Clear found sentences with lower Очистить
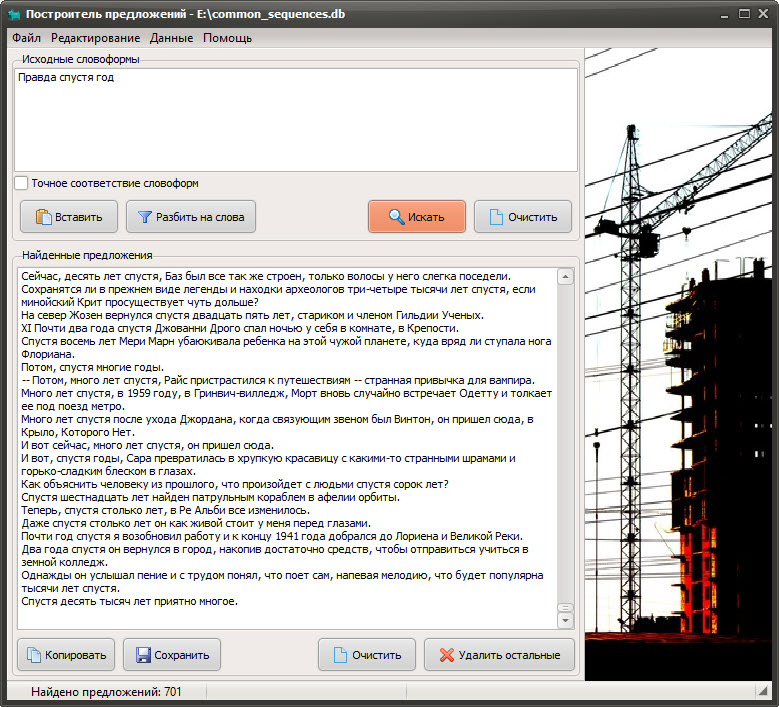Screen dimensions: 779x707 point(367,655)
